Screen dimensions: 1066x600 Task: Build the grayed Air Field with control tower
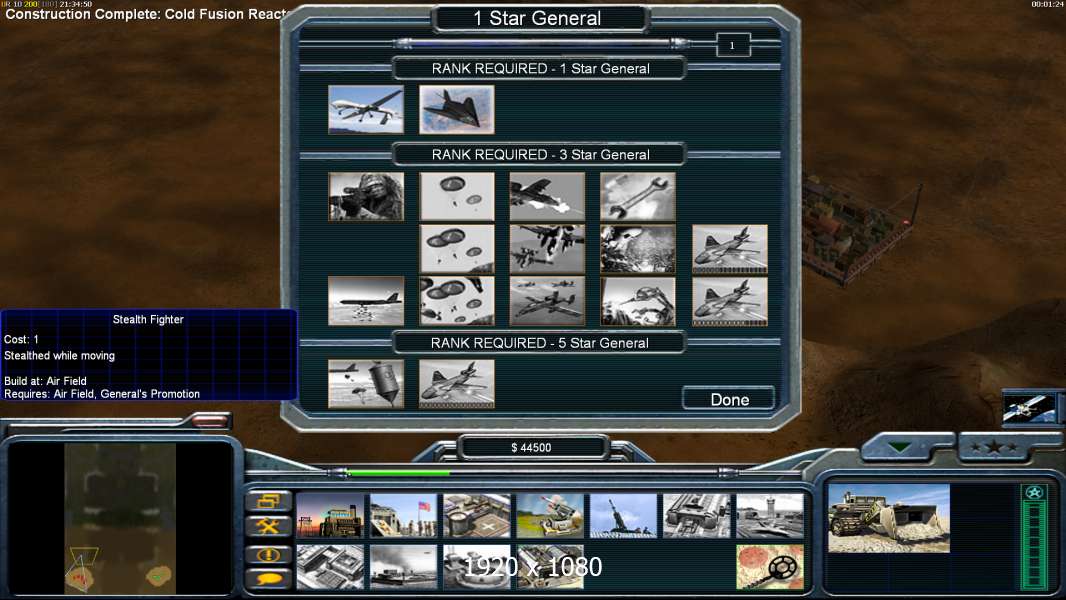[770, 516]
